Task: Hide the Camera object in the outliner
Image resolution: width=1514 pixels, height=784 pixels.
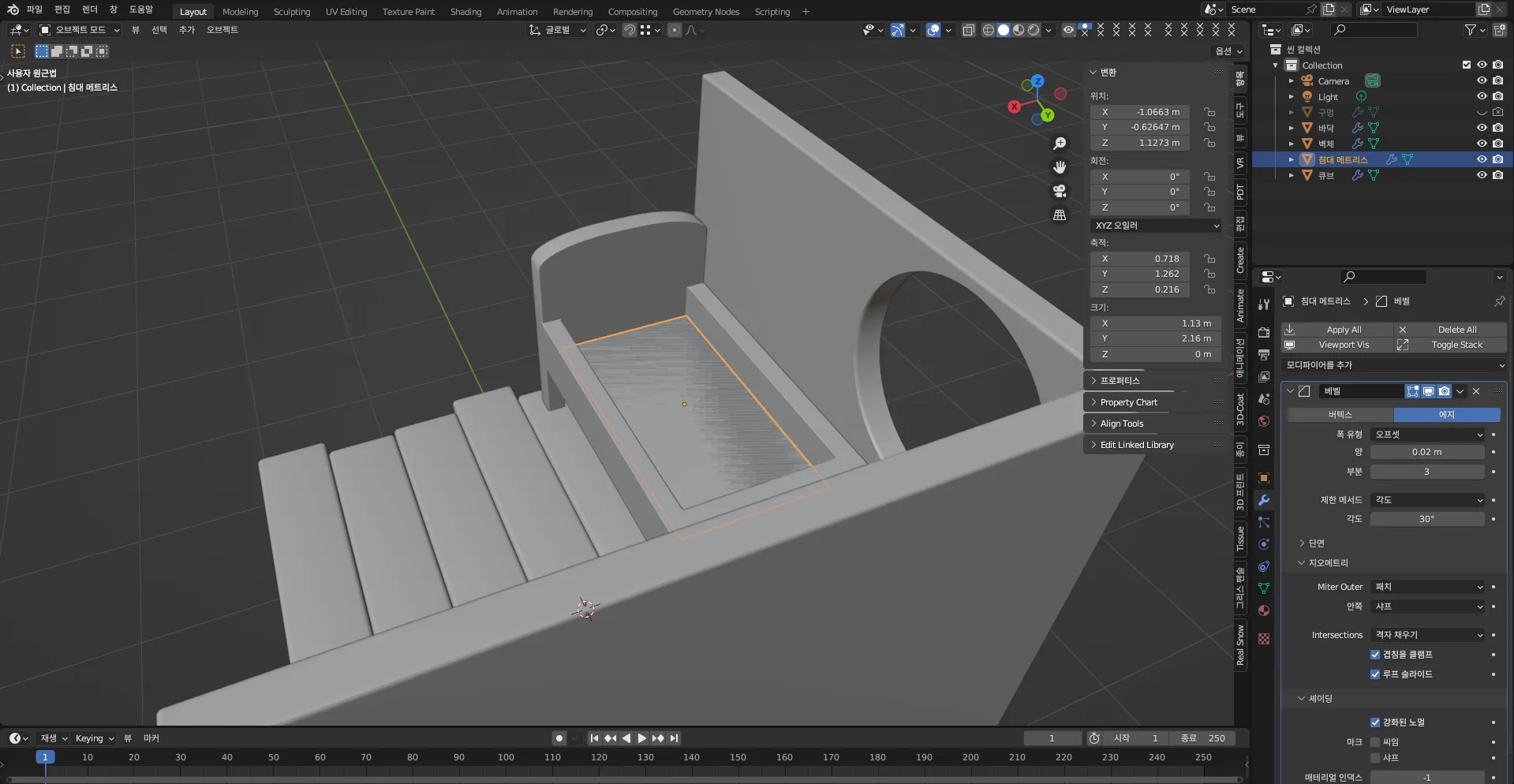Action: pos(1482,80)
